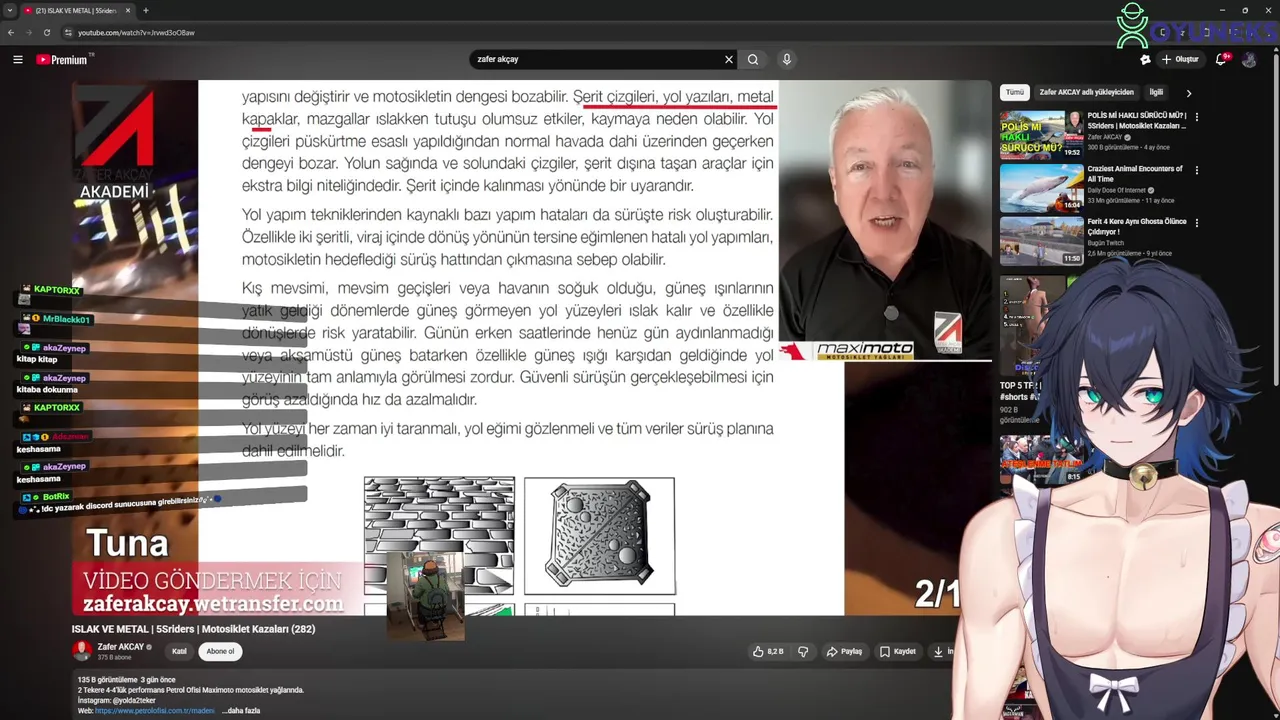Click the magnifier search button
The image size is (1280, 720).
(x=753, y=60)
